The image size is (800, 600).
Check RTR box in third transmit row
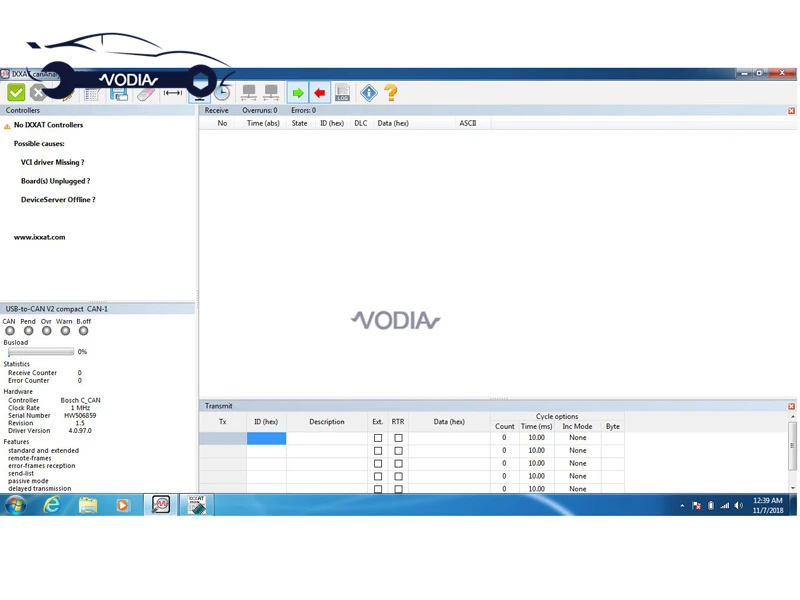398,463
